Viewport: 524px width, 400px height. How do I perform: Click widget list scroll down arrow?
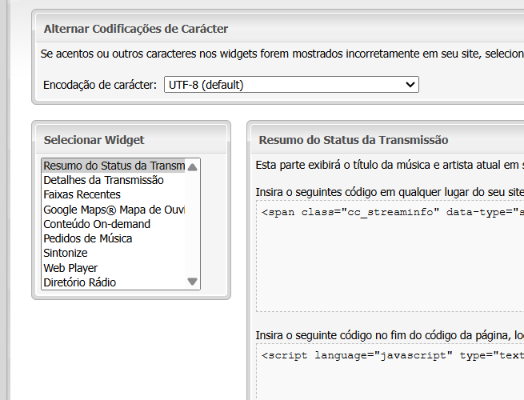tap(192, 281)
